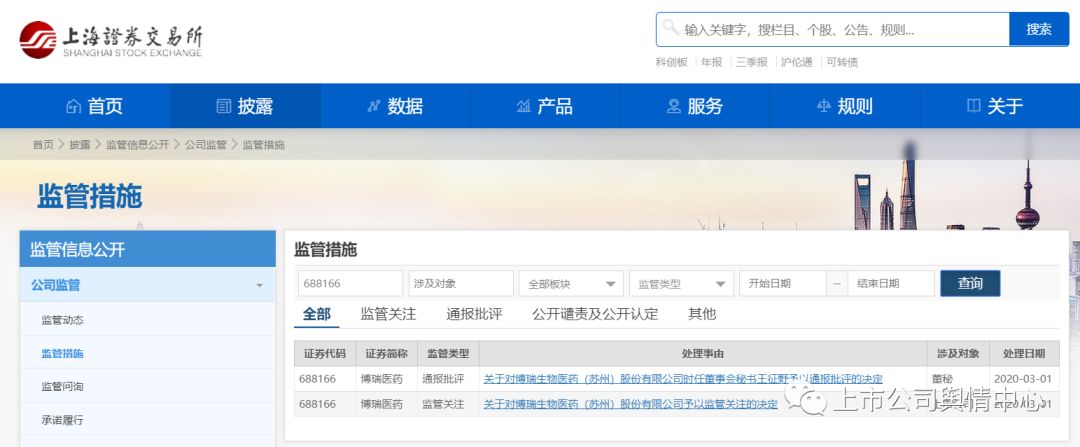
Task: Focus the keyword search input field
Action: pos(833,30)
